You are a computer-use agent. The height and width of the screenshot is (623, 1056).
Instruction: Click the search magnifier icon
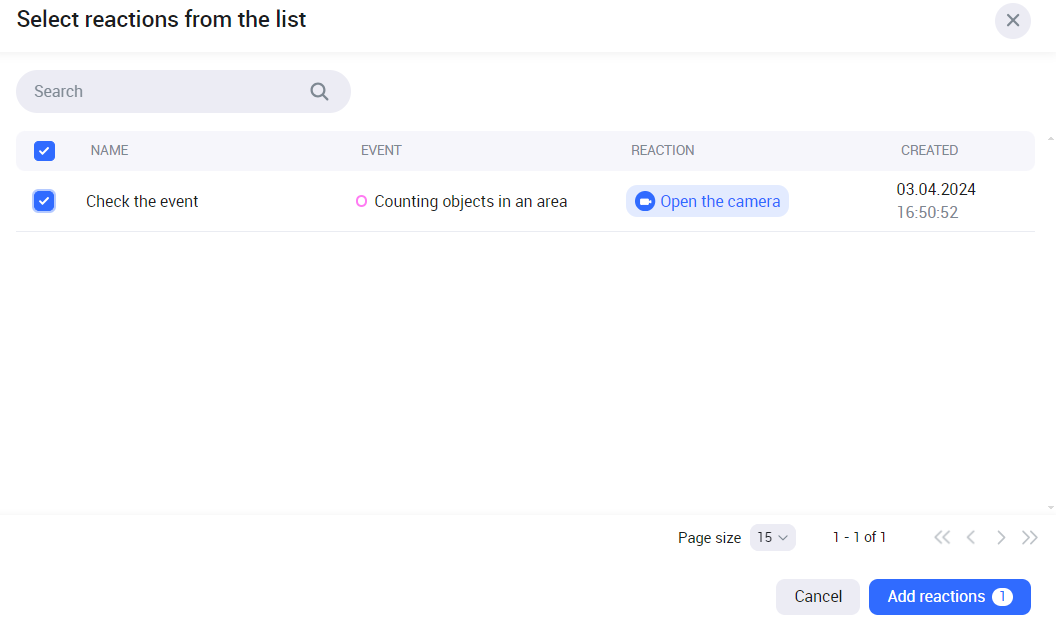pyautogui.click(x=319, y=91)
